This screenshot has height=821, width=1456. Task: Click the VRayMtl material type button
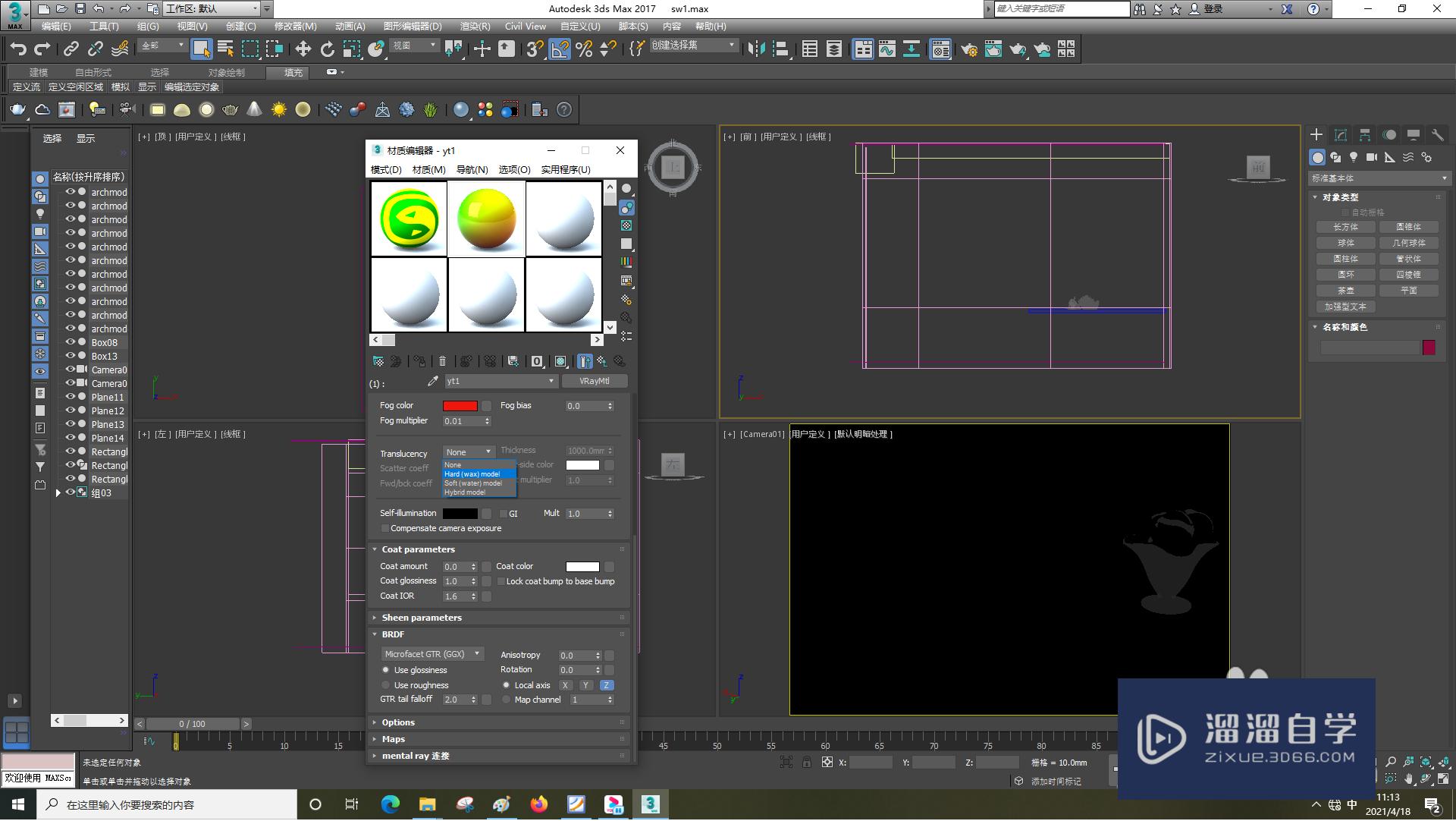pos(593,380)
